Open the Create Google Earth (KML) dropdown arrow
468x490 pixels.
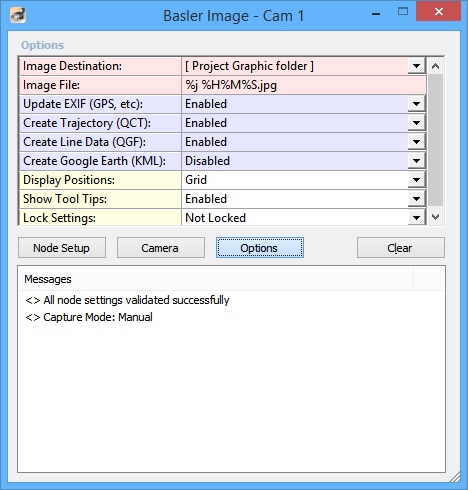[x=416, y=161]
